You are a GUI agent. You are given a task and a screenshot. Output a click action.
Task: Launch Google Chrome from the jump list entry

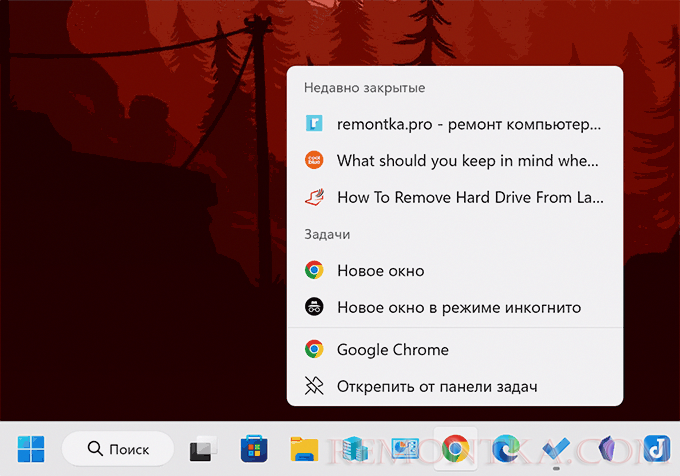455,350
